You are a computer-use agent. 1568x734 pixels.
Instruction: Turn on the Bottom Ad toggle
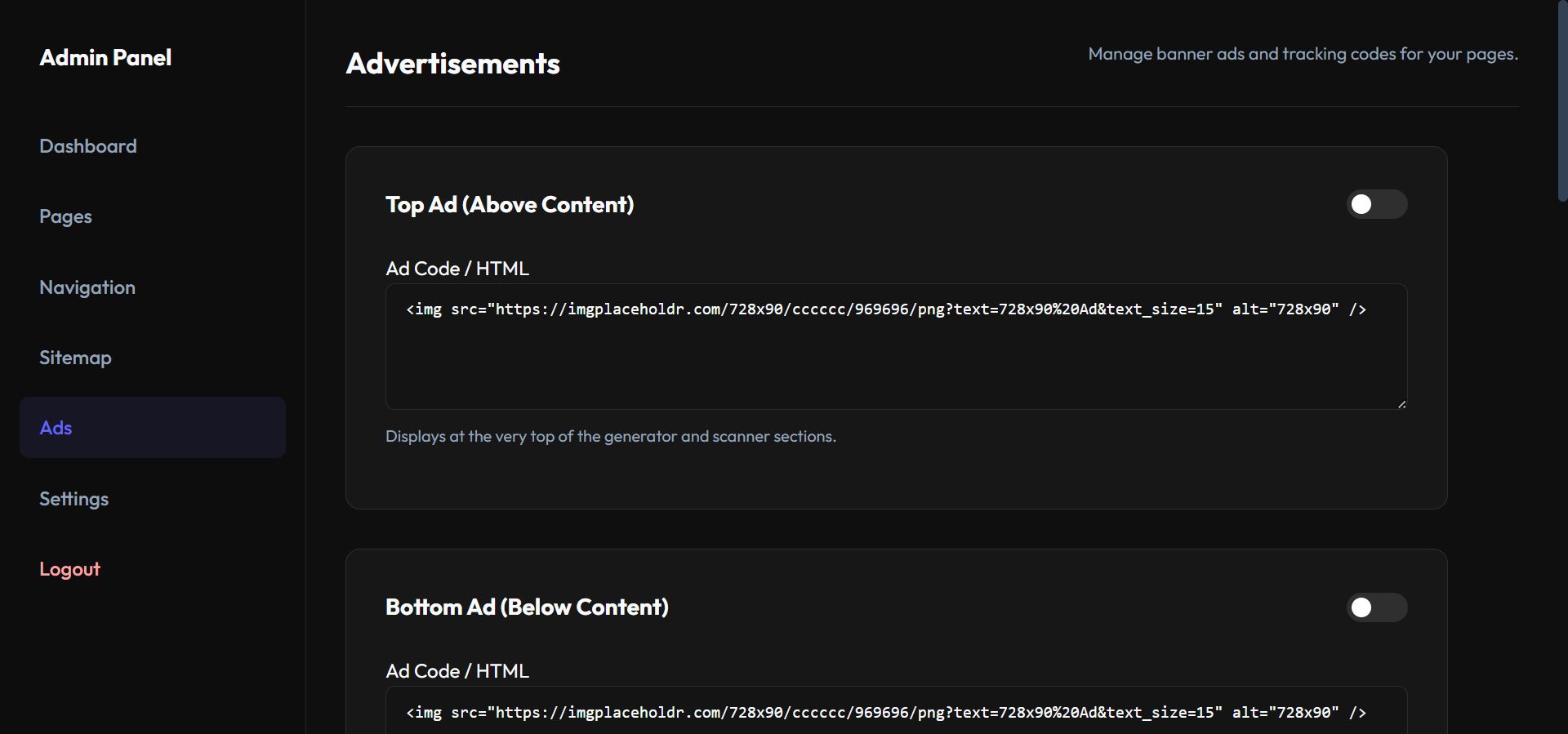click(1376, 607)
